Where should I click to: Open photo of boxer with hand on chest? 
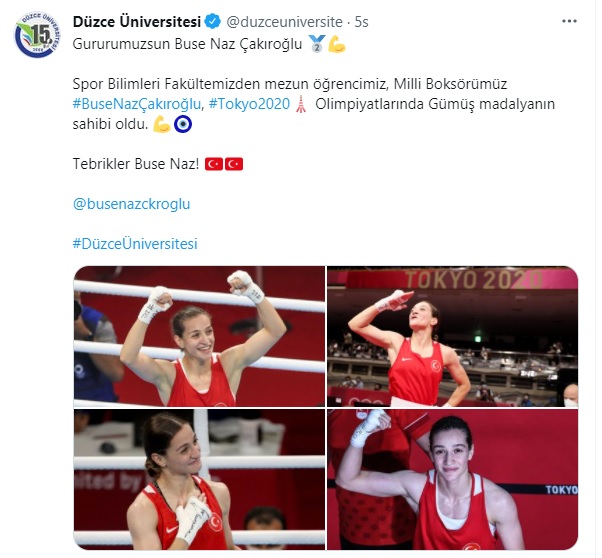click(x=199, y=480)
